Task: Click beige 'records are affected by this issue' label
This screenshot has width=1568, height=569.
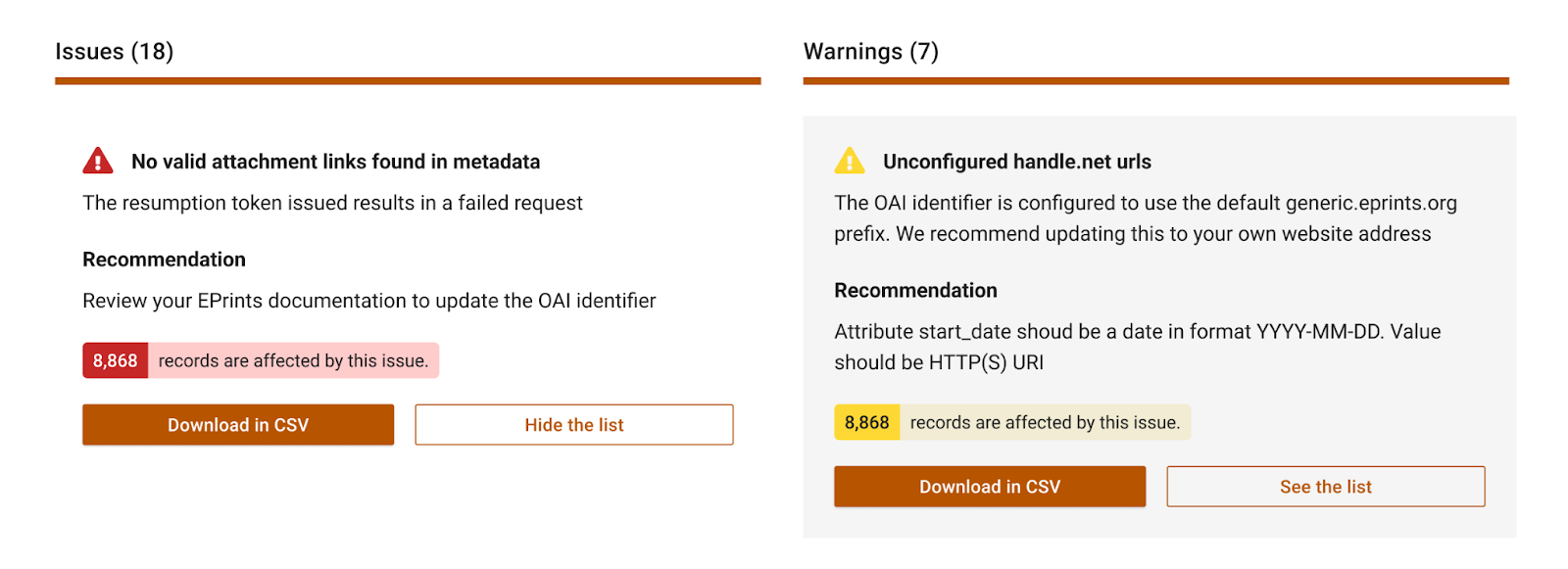Action: (x=1045, y=422)
